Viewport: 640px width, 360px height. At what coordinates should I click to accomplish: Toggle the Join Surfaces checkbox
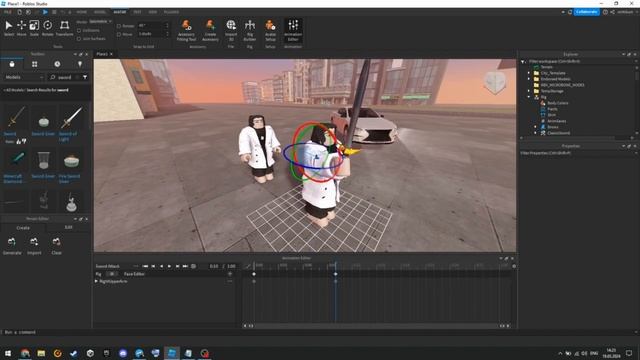[79, 39]
